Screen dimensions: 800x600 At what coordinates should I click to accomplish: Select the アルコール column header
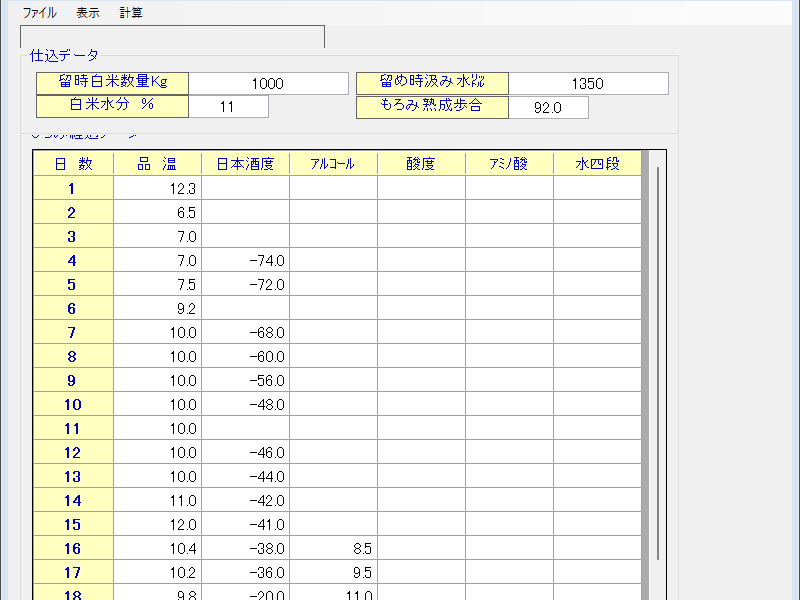click(333, 164)
